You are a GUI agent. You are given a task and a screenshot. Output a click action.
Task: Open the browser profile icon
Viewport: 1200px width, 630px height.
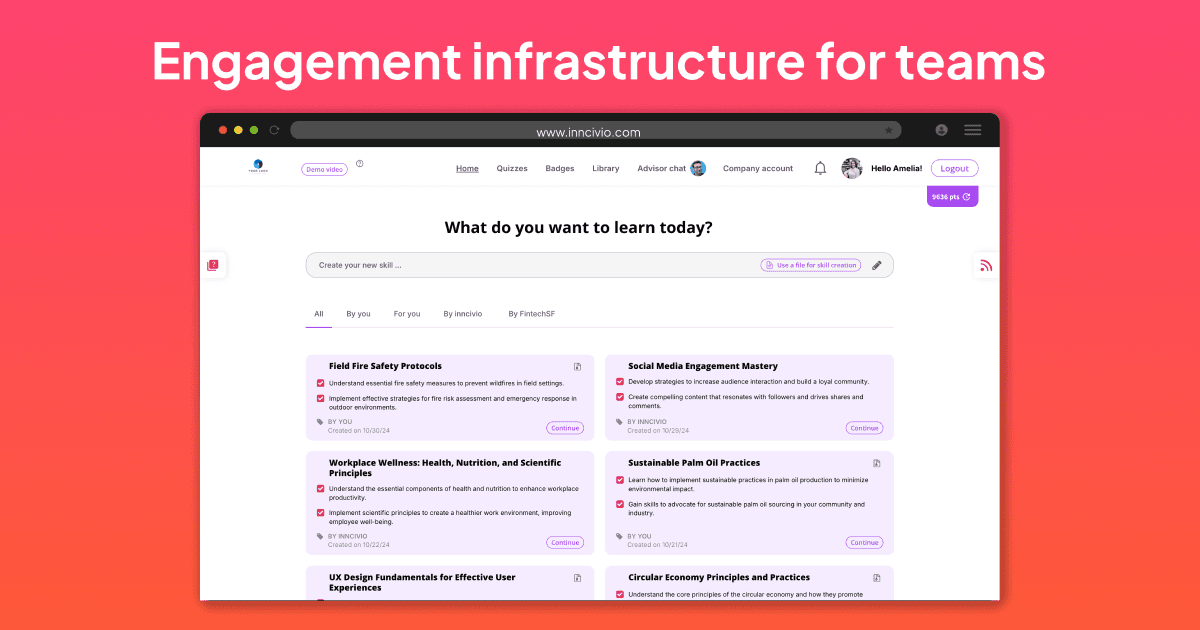point(941,130)
